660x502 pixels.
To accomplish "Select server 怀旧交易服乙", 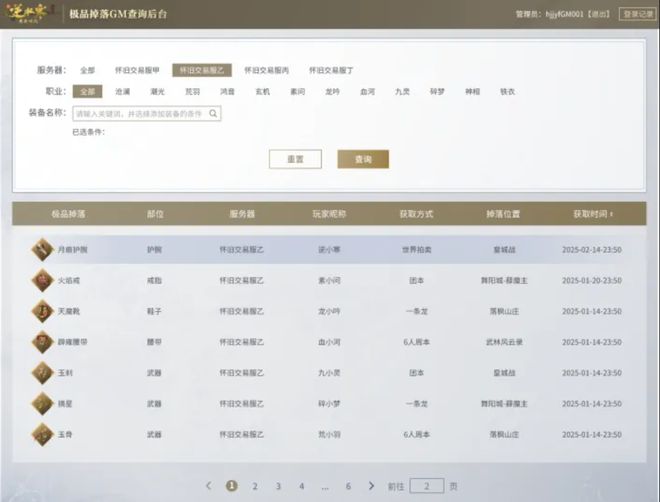I will [202, 70].
